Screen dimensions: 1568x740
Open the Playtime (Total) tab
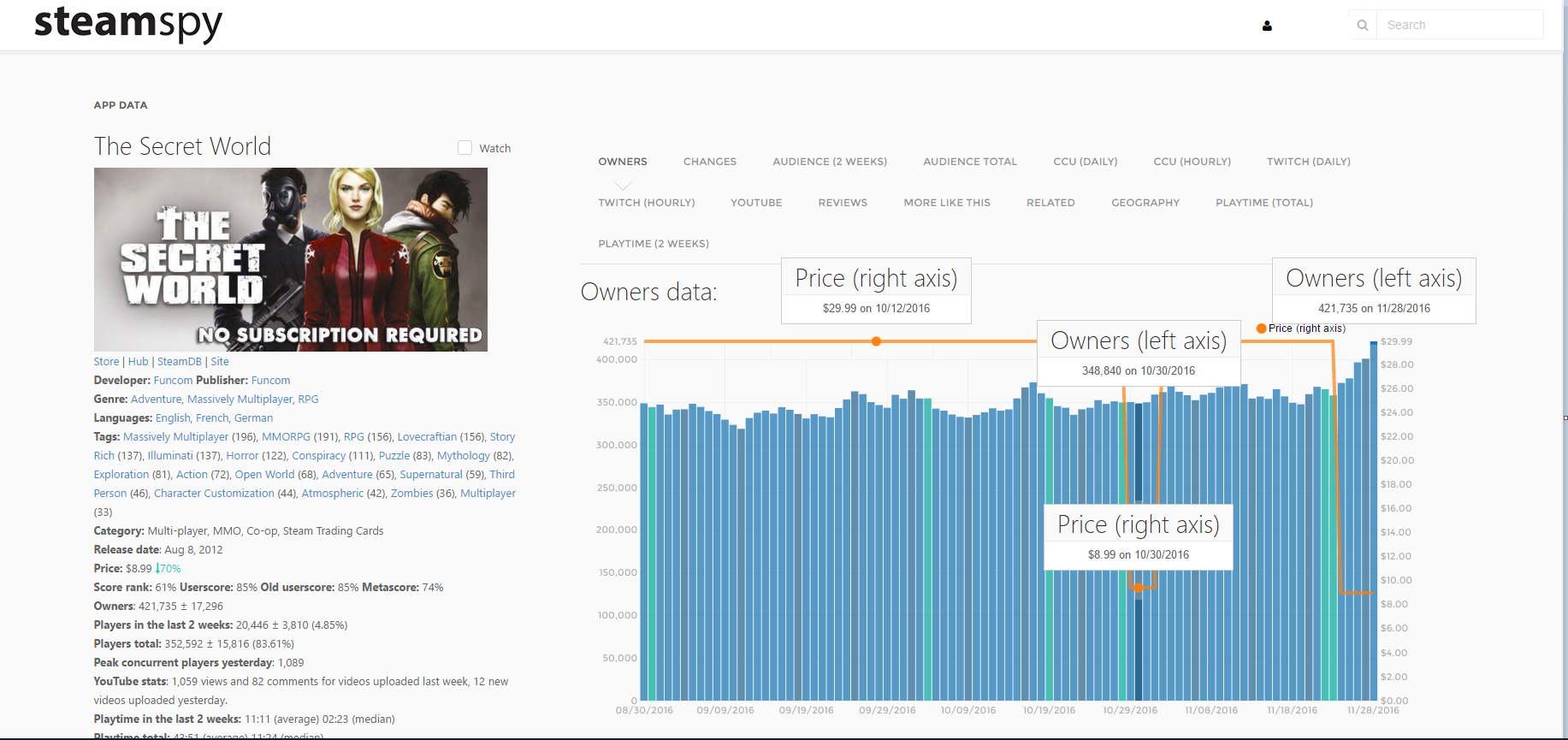(x=1264, y=203)
